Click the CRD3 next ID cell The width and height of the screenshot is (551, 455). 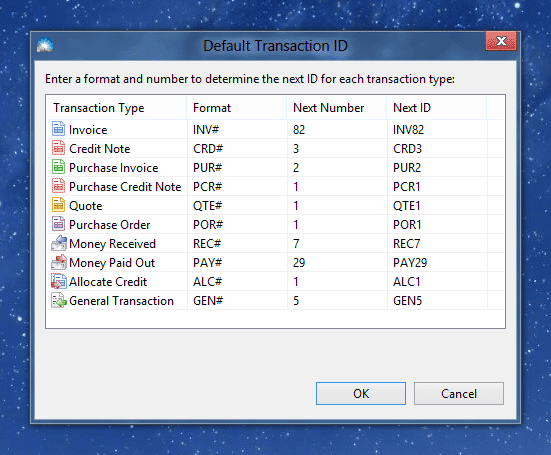click(437, 149)
